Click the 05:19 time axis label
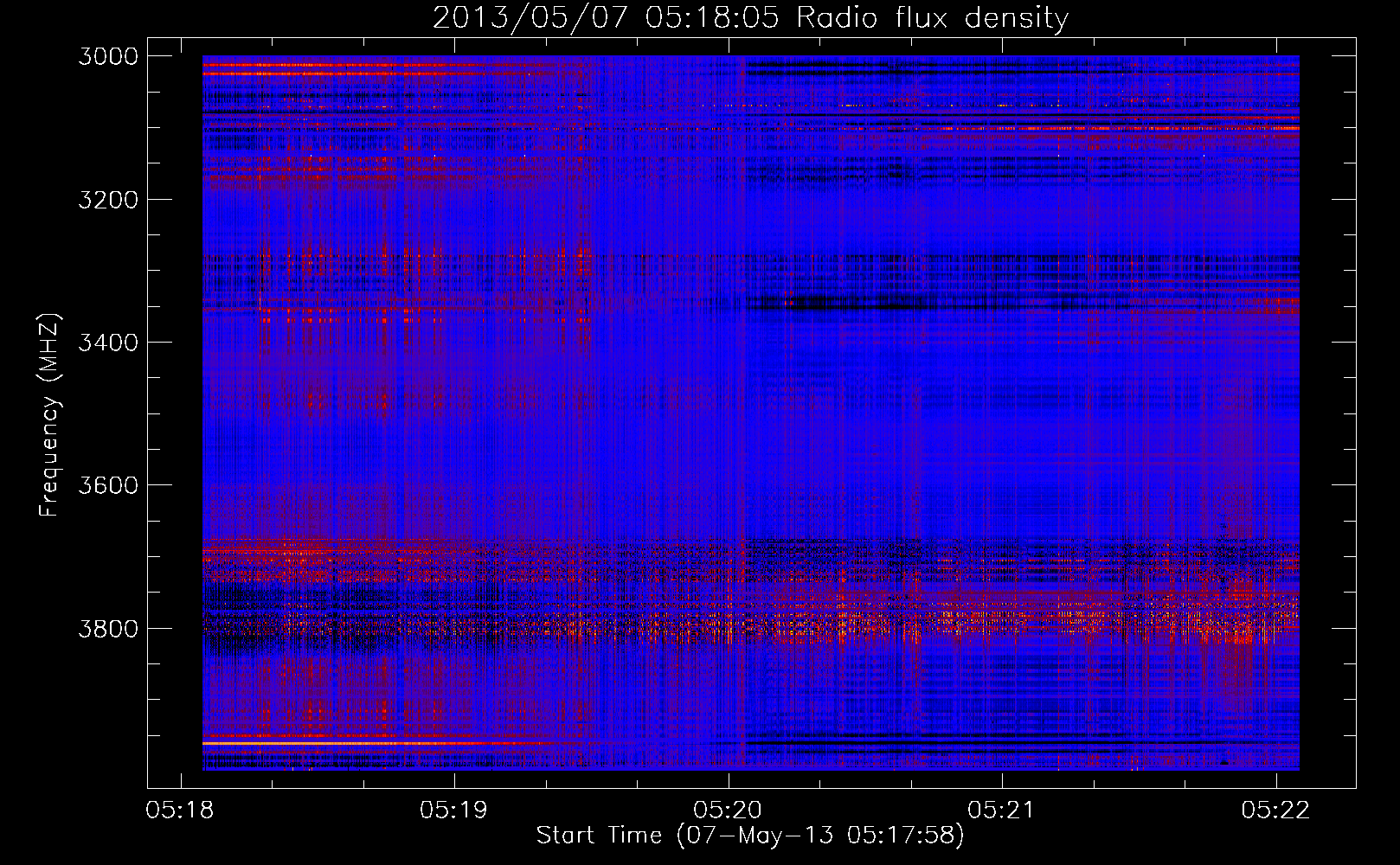Screen dimensions: 1400x865 click(x=453, y=811)
